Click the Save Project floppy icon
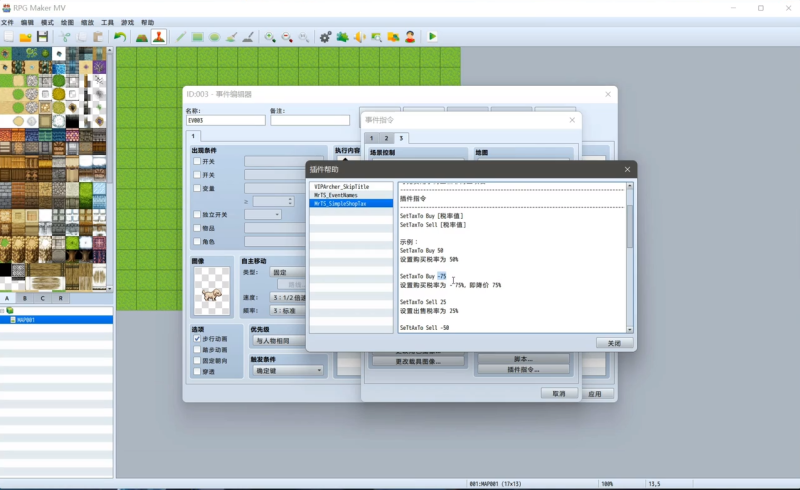The height and width of the screenshot is (490, 800). tap(42, 37)
